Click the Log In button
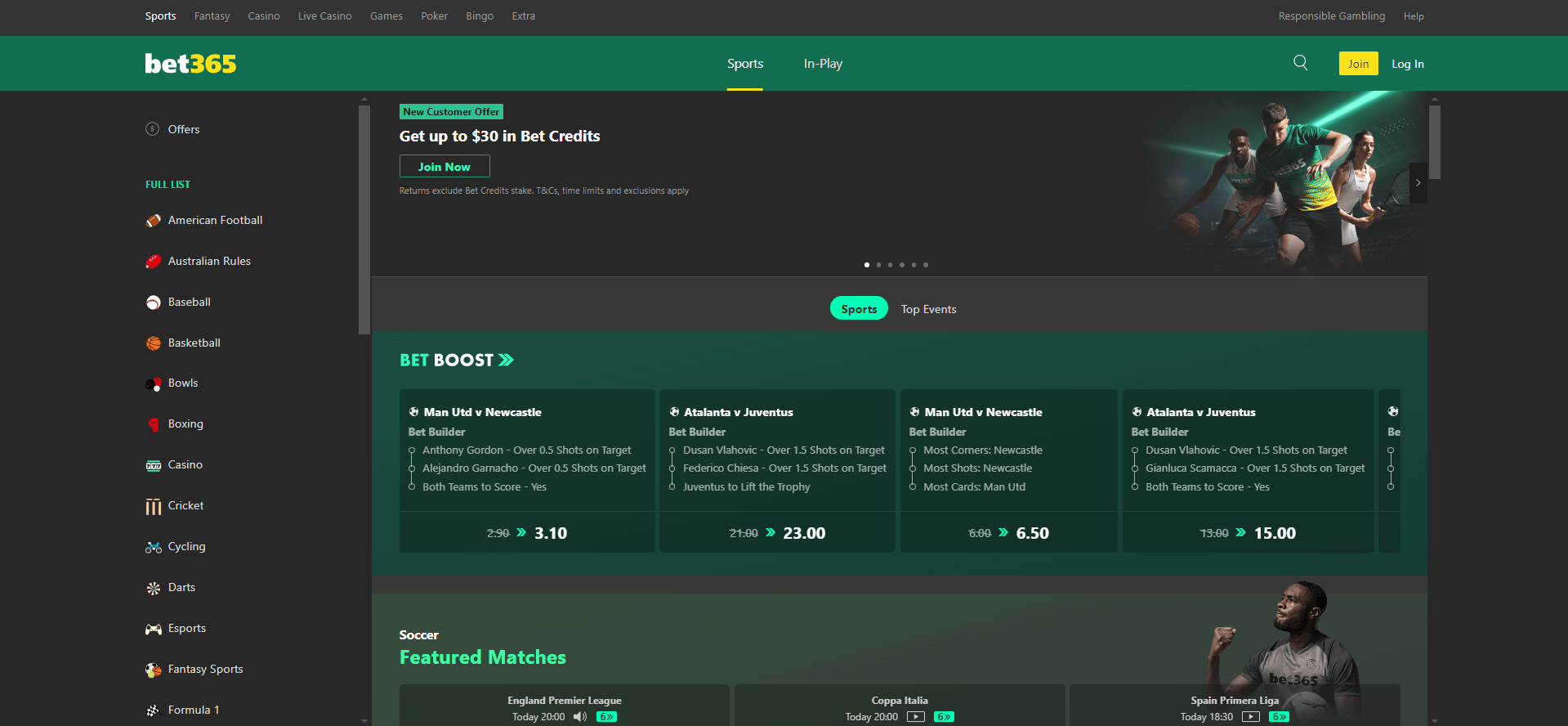The width and height of the screenshot is (1568, 726). (1408, 64)
